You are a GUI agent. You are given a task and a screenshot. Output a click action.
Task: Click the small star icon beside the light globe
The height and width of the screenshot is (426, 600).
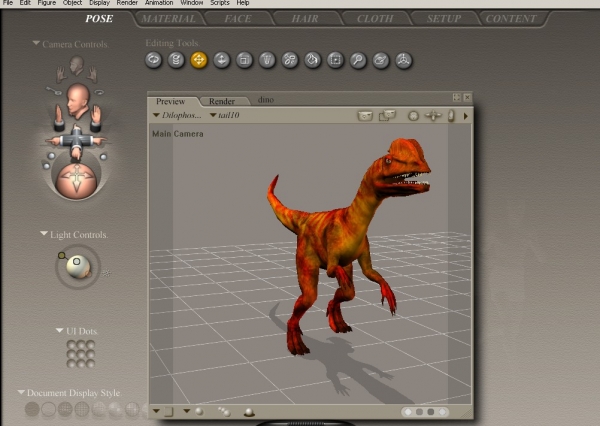click(x=107, y=273)
